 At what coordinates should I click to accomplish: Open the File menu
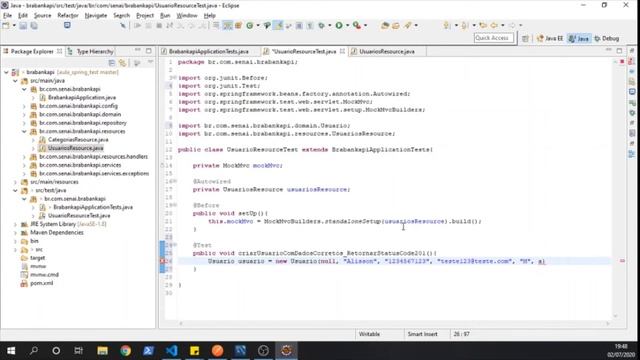click(x=7, y=16)
